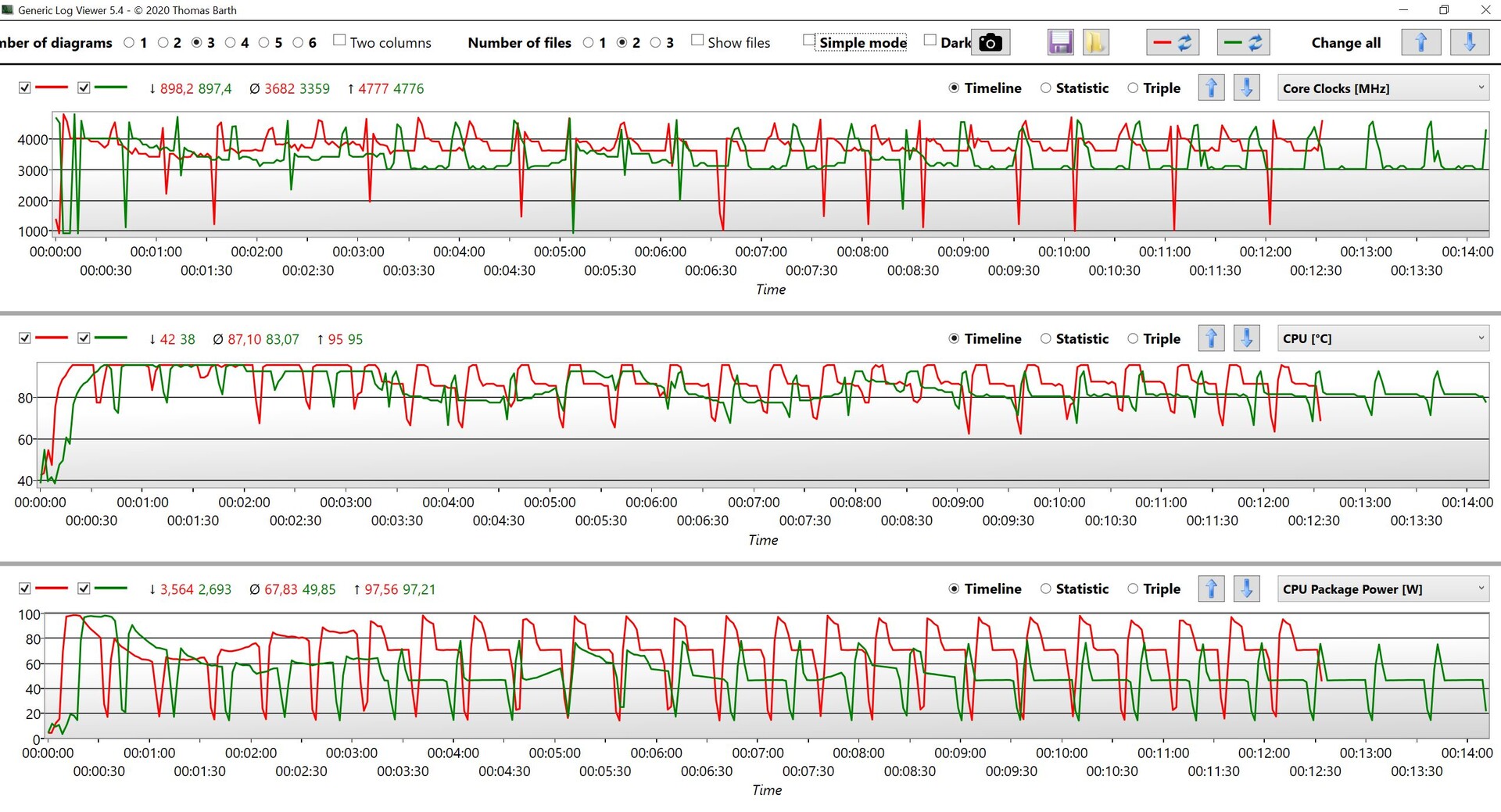Click Change all down arrow icon

pyautogui.click(x=1469, y=42)
